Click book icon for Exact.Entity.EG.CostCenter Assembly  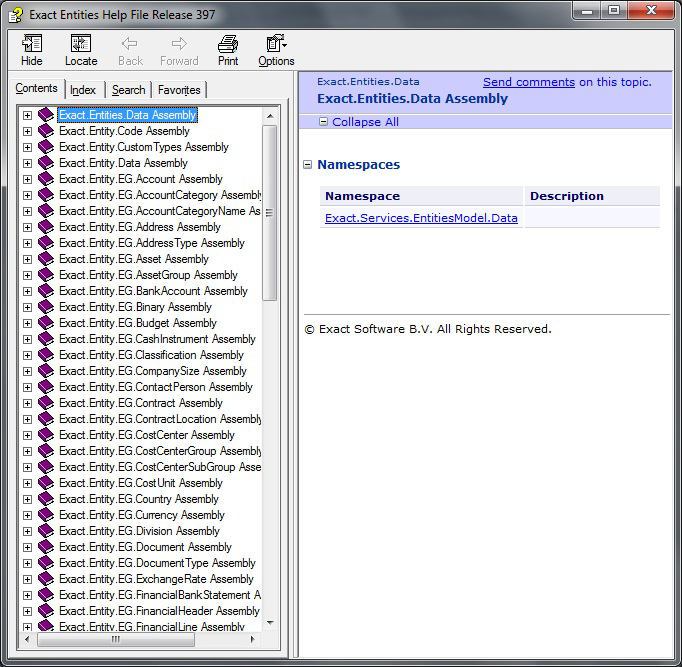tap(46, 435)
